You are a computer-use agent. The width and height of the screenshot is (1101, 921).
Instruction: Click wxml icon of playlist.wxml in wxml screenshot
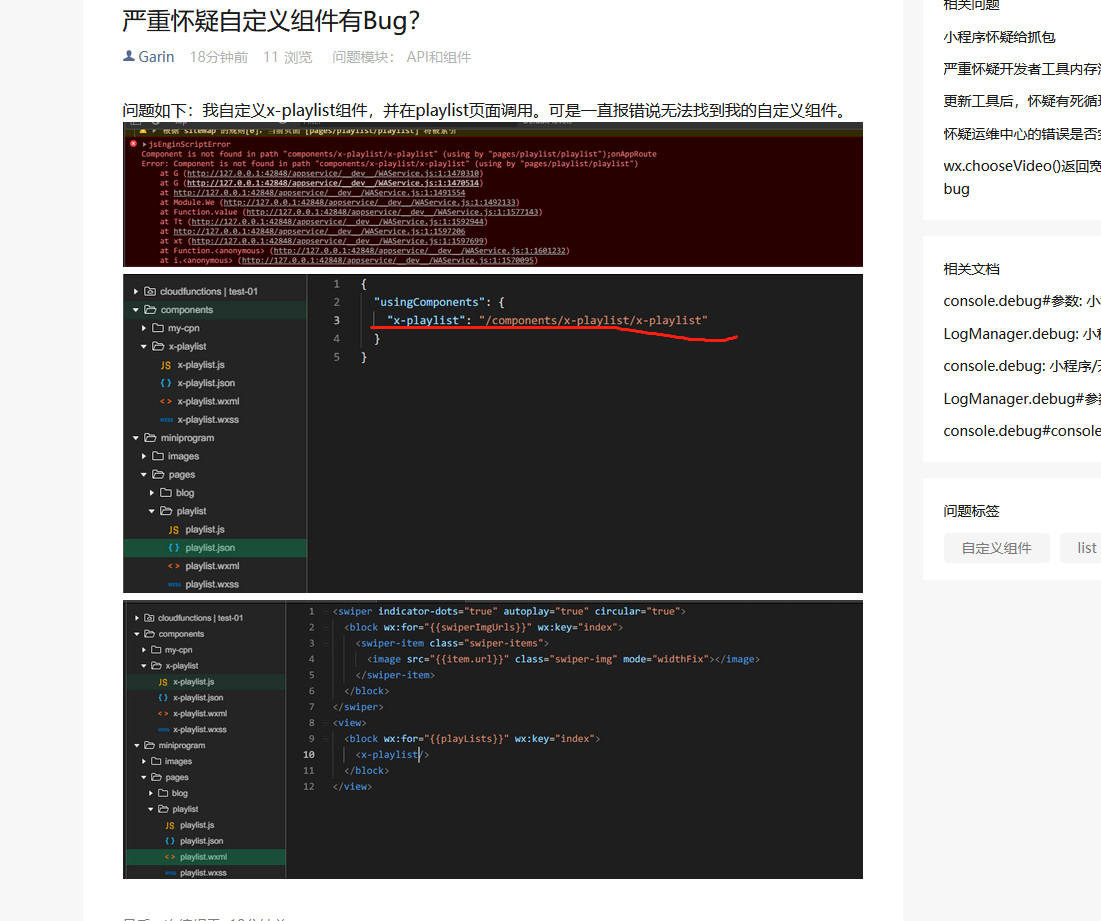tap(170, 857)
